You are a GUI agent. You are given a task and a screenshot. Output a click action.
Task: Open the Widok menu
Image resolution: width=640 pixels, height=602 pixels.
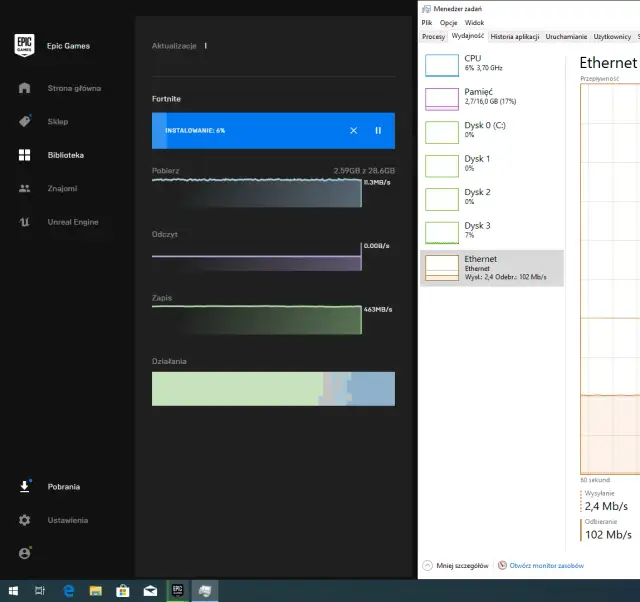point(474,22)
